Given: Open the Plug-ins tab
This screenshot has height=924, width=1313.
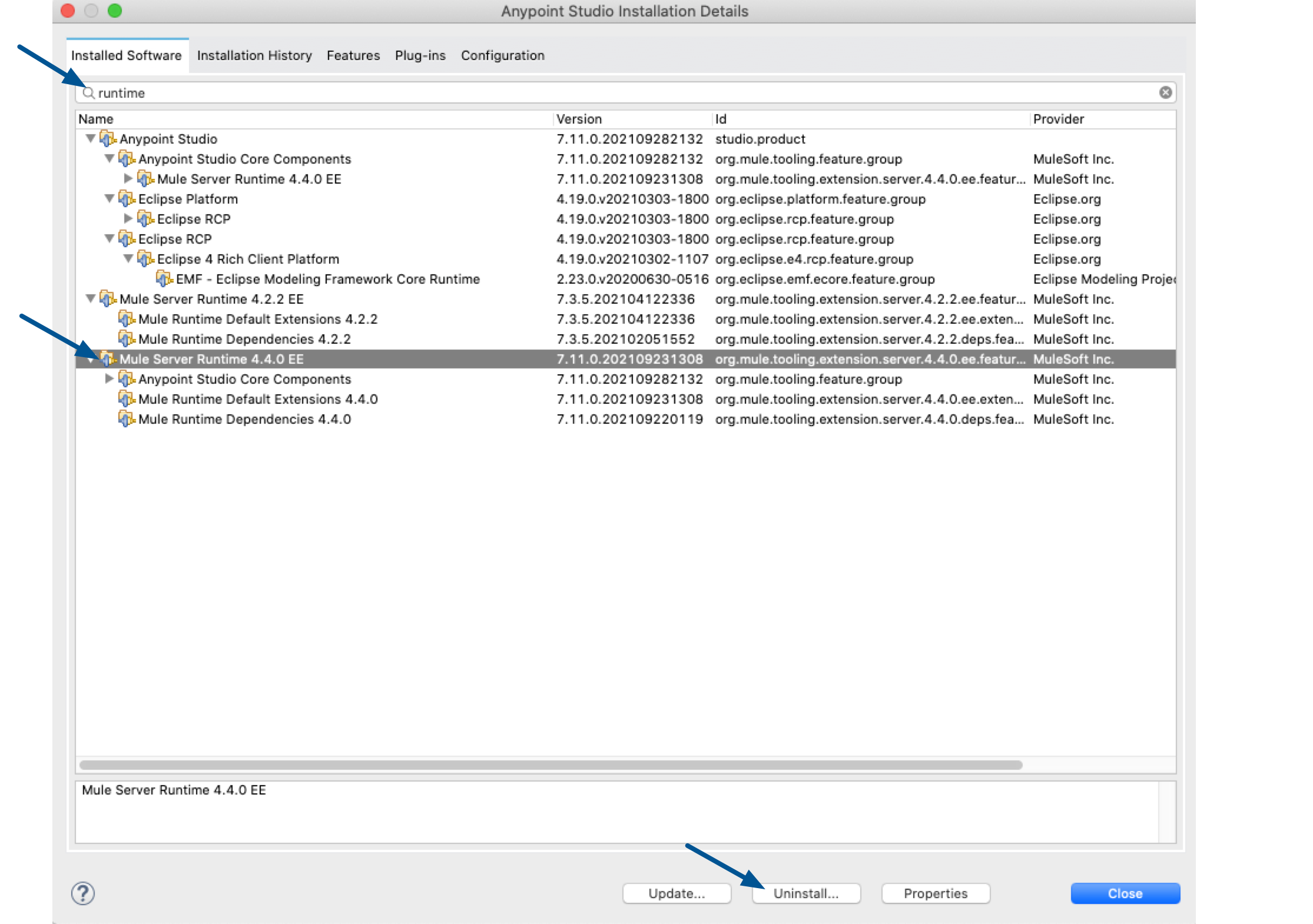Looking at the screenshot, I should point(420,55).
